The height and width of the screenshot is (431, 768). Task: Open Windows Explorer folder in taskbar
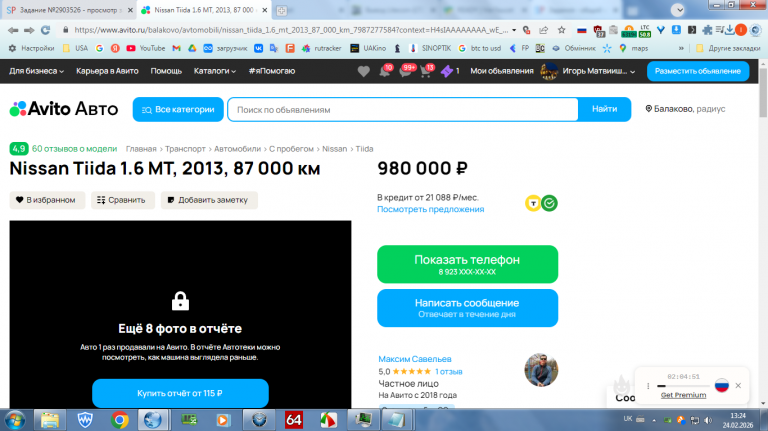(50, 420)
